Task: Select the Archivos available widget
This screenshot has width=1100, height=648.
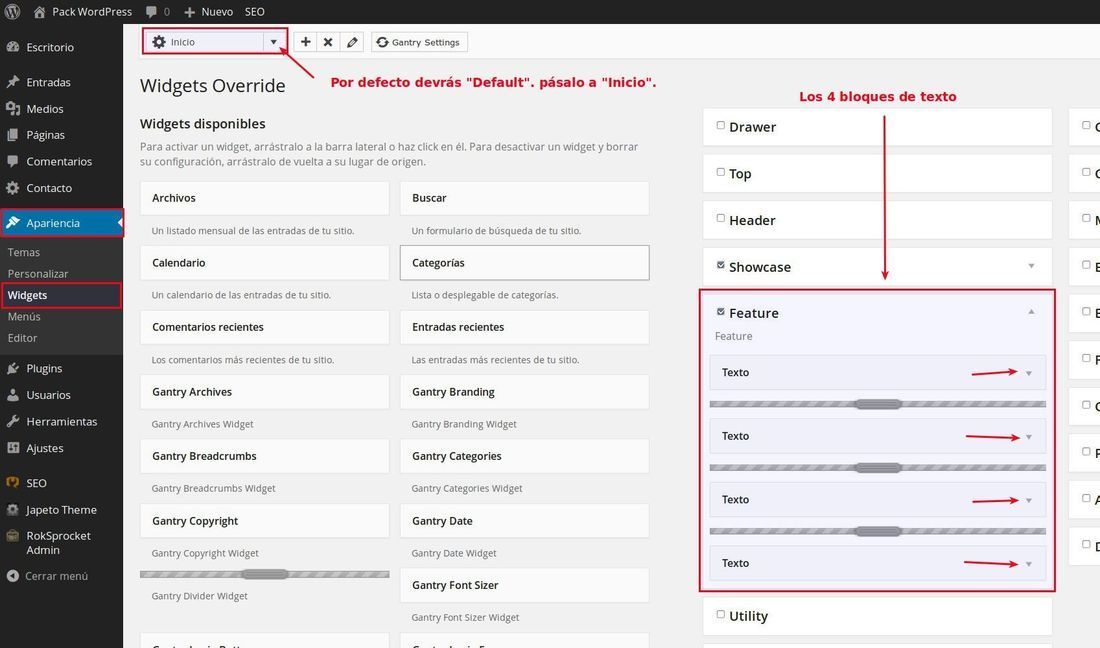Action: click(x=264, y=198)
